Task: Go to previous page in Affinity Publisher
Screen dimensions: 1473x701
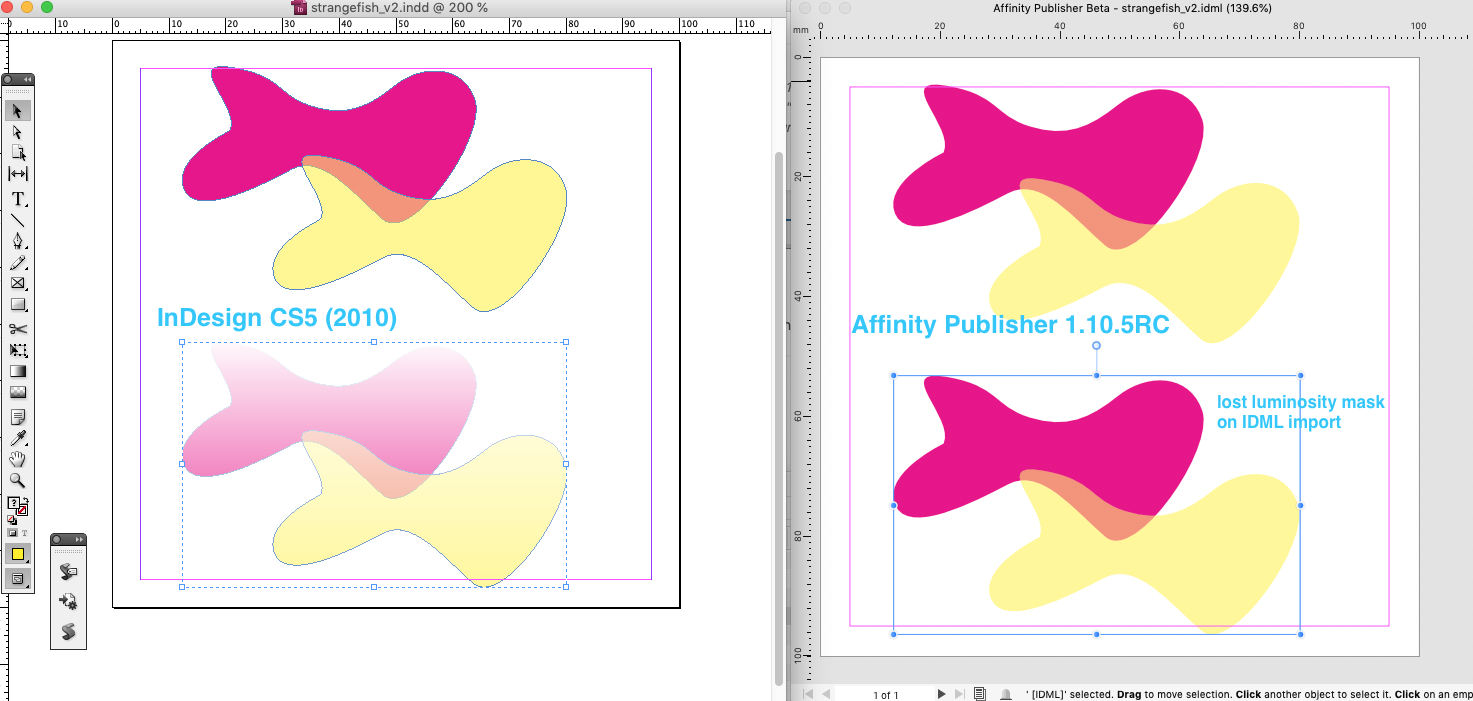Action: [x=826, y=694]
